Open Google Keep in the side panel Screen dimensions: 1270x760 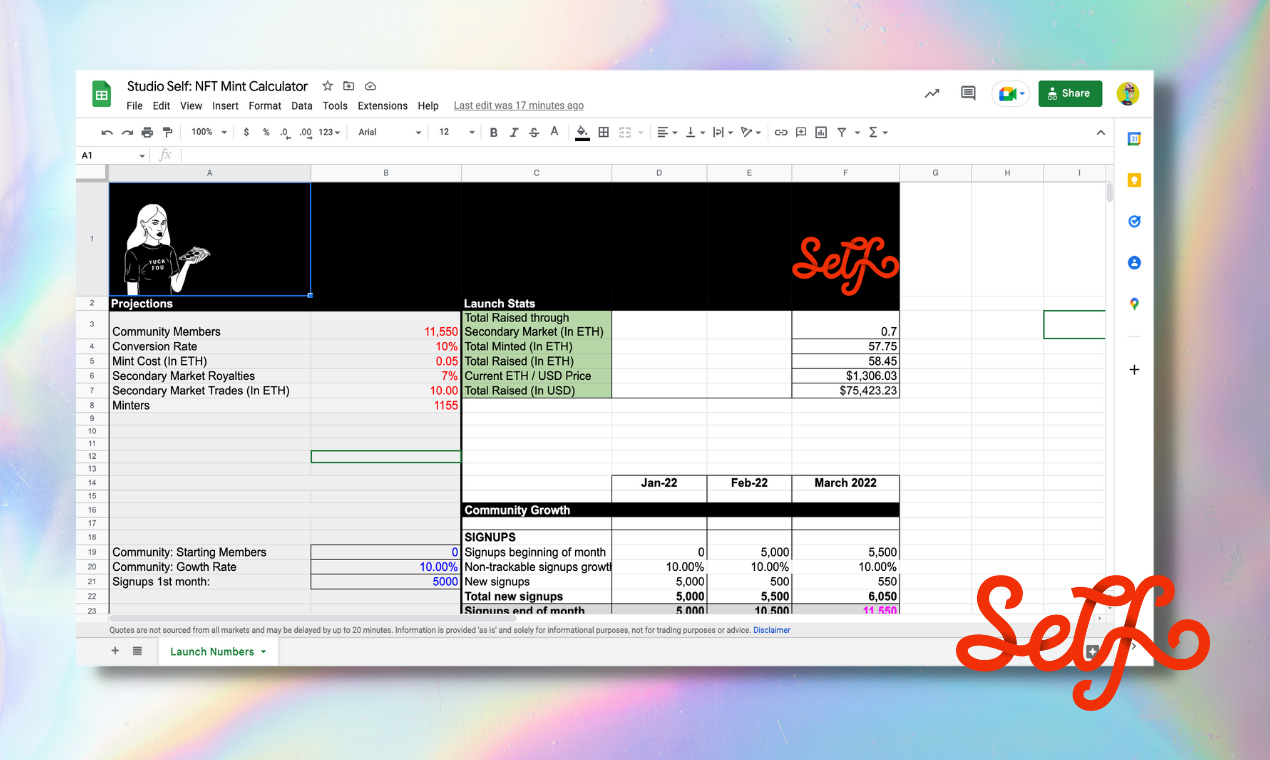click(x=1134, y=180)
